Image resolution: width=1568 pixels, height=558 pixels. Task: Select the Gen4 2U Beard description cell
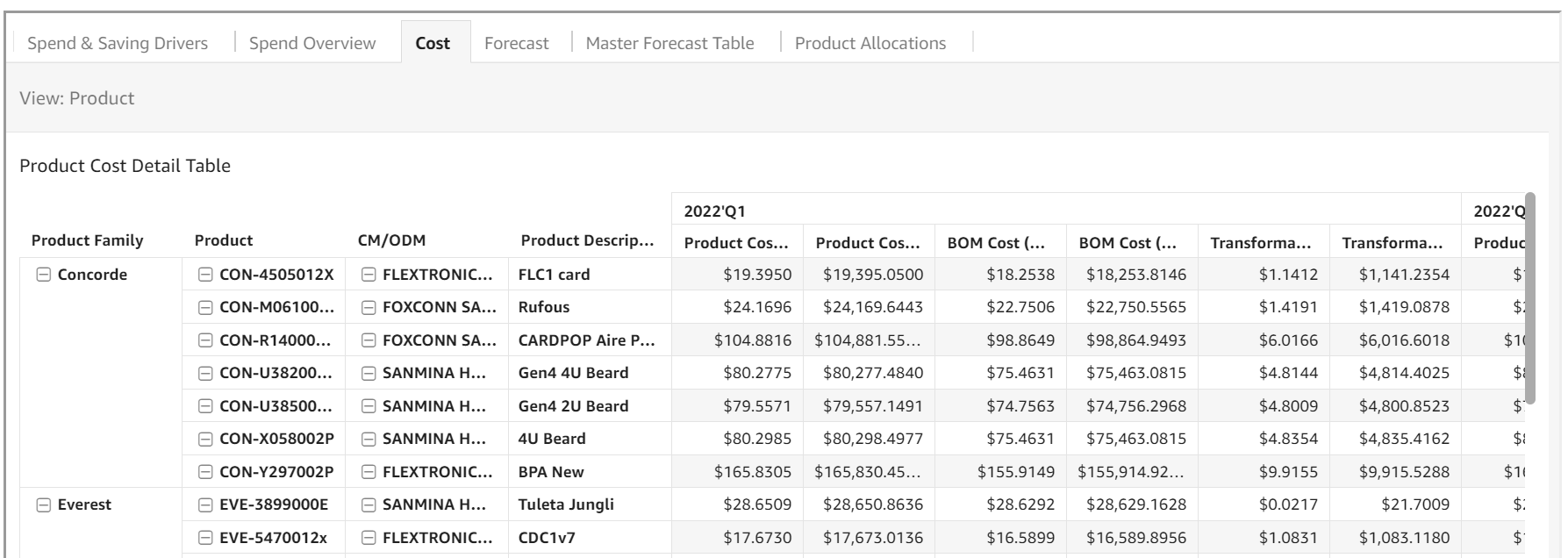click(573, 406)
